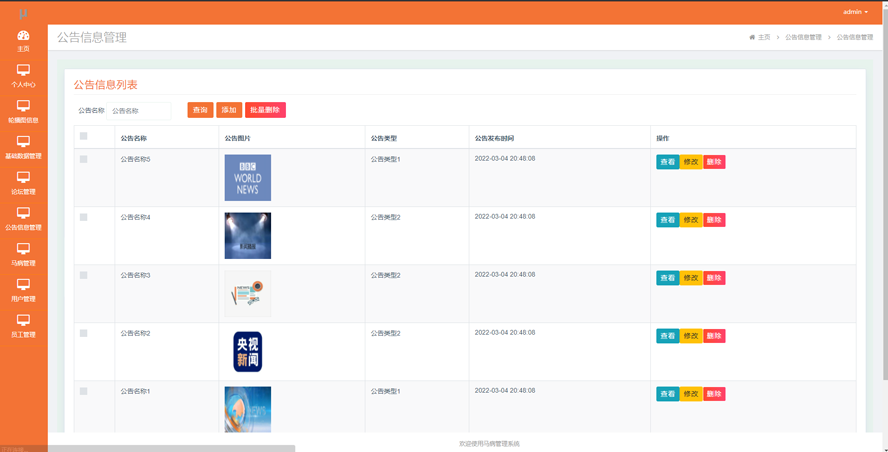This screenshot has height=452, width=888.
Task: Click the μ logo in the top bar
Action: point(23,13)
